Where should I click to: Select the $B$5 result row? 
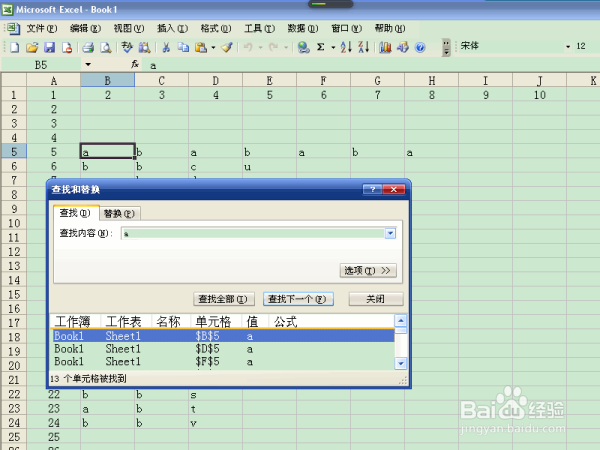tap(223, 336)
